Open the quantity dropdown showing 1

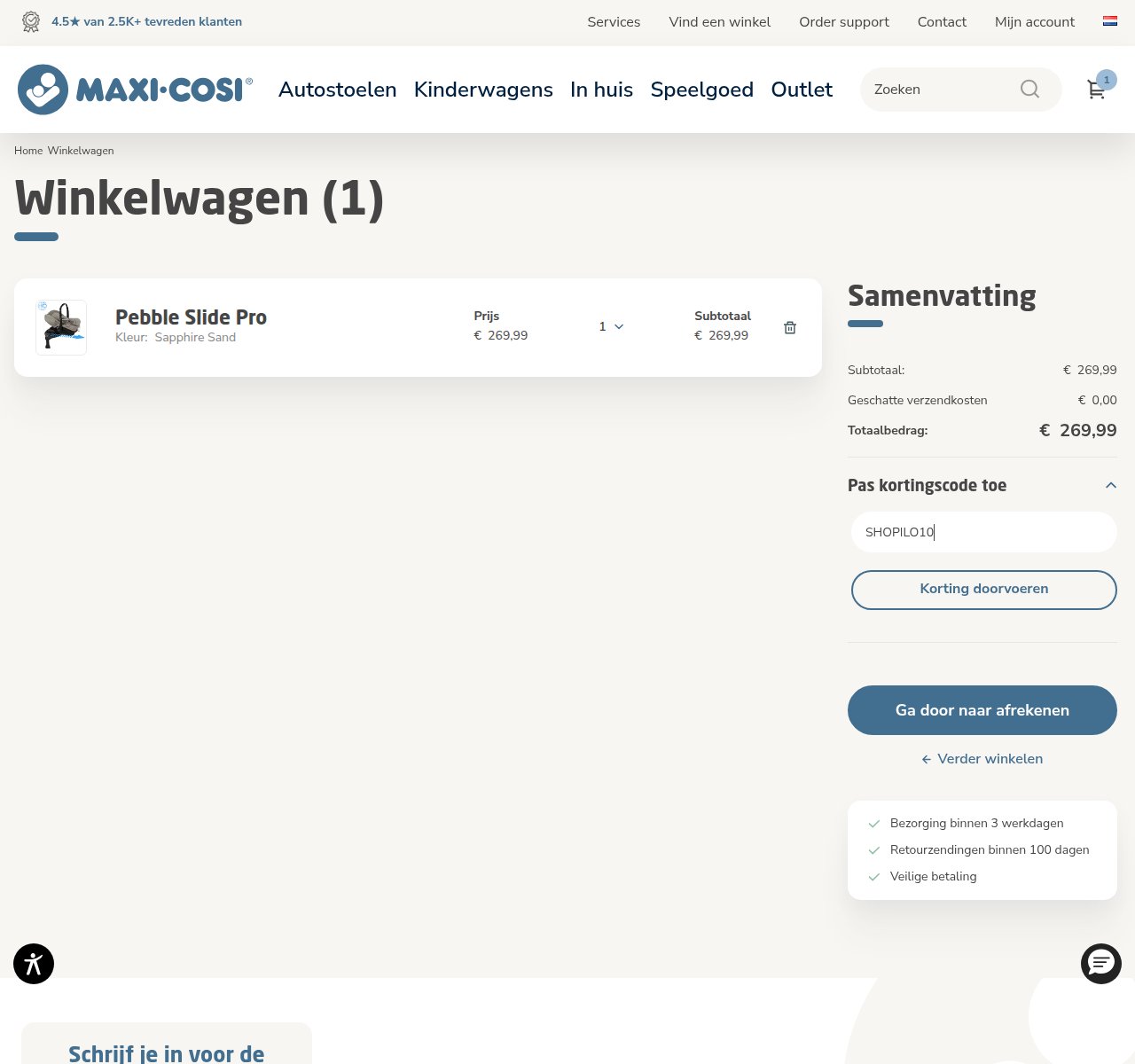tap(611, 327)
